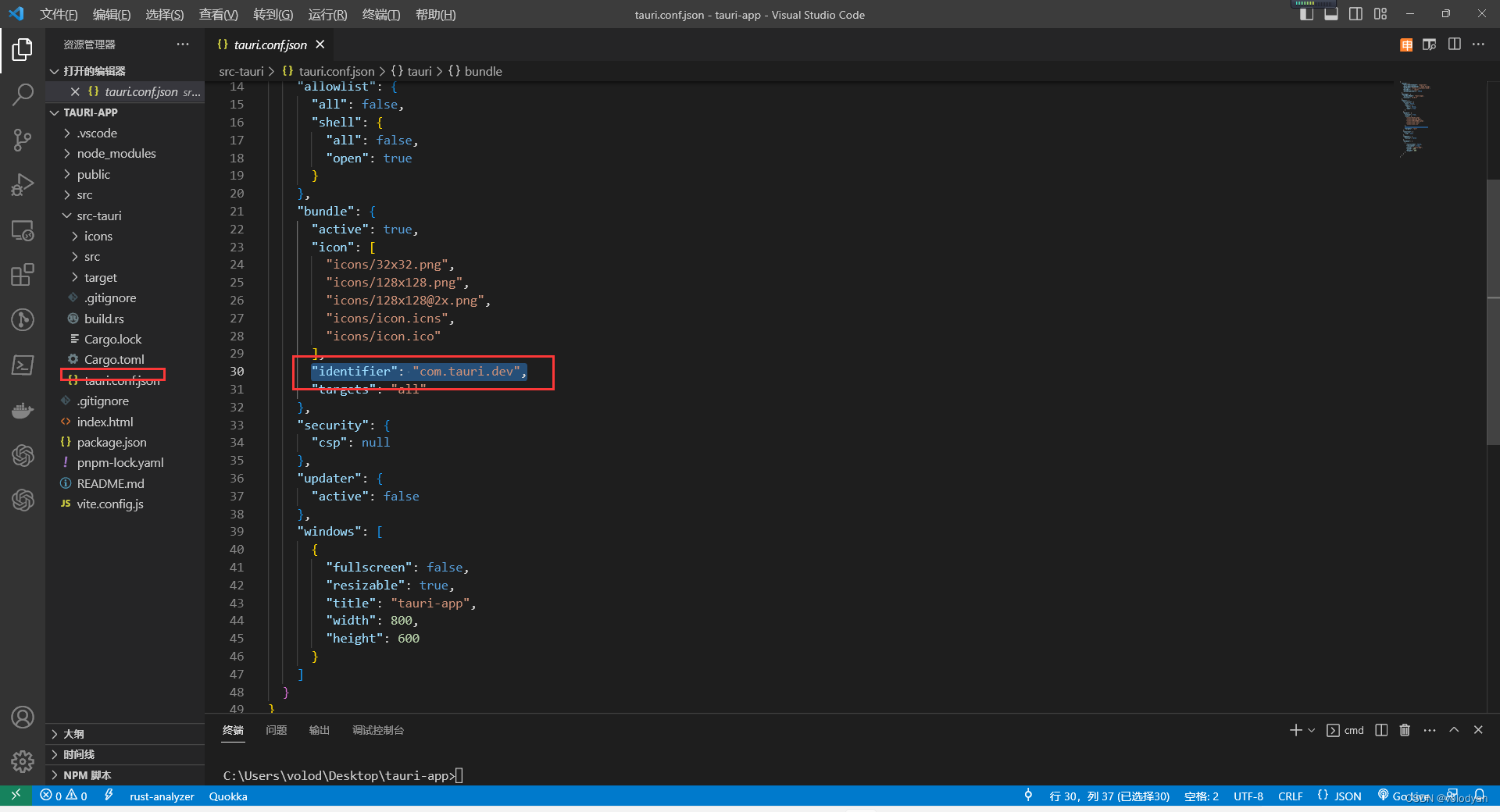Toggle primary side bar layout icon
This screenshot has height=812, width=1500.
(1306, 14)
